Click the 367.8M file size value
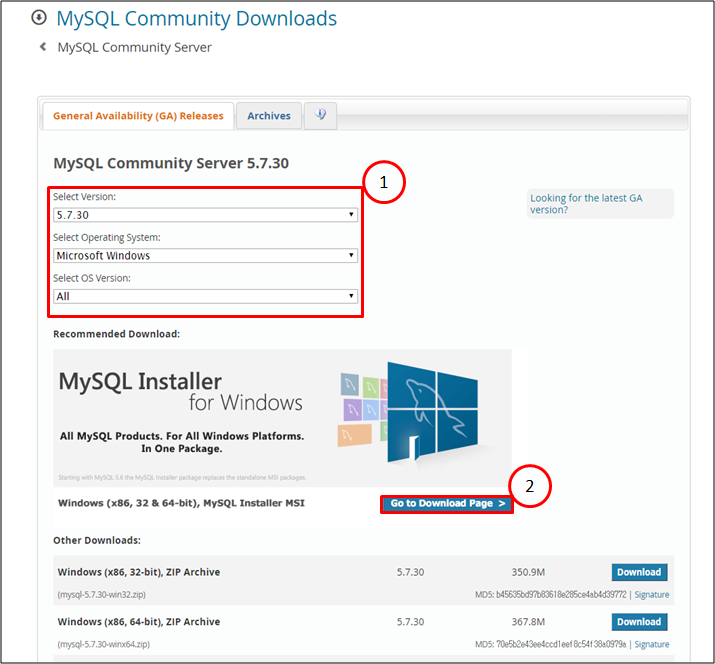Screen dimensions: 715x664 [528, 622]
